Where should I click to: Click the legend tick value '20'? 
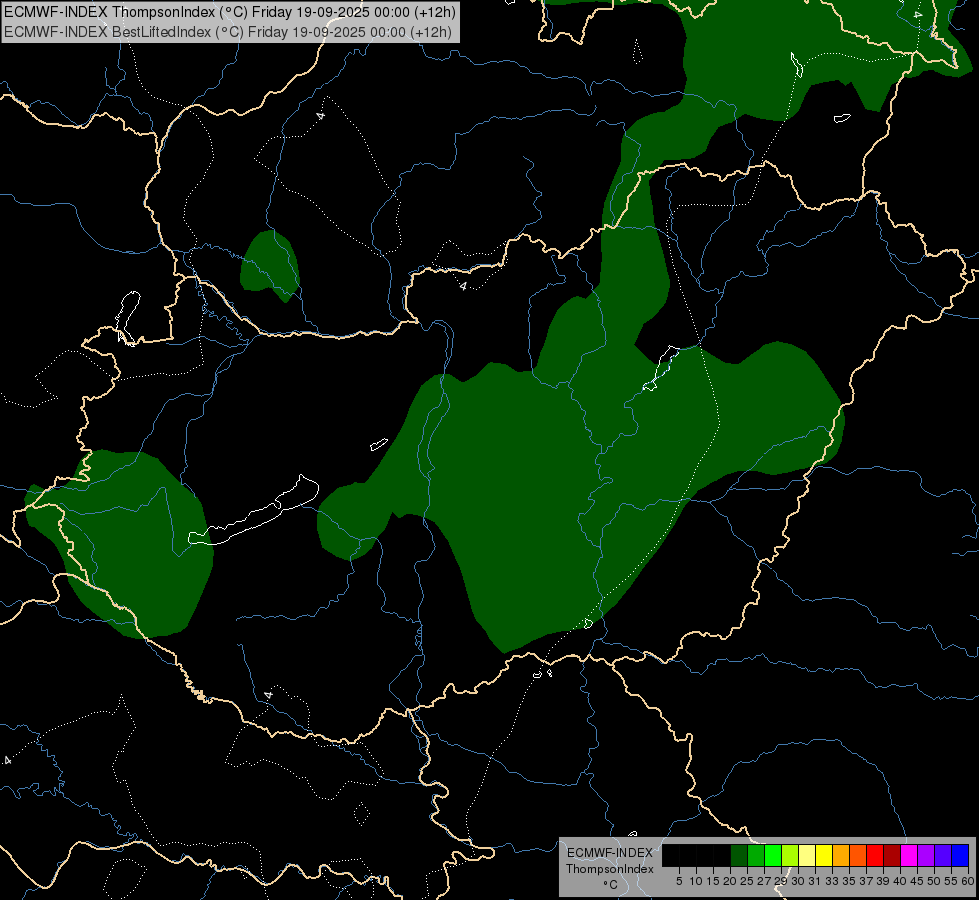click(x=730, y=881)
